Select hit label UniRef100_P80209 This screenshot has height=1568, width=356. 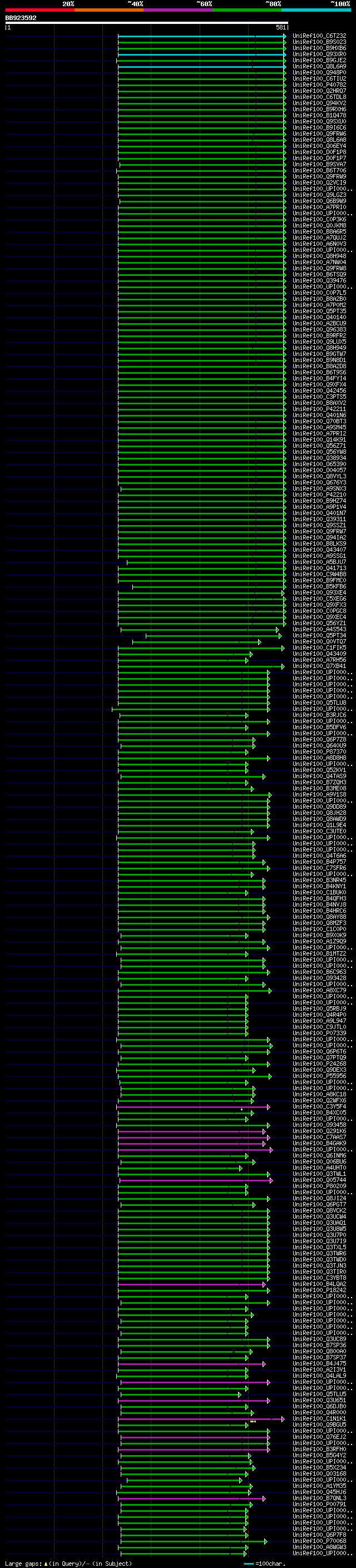319,1186
